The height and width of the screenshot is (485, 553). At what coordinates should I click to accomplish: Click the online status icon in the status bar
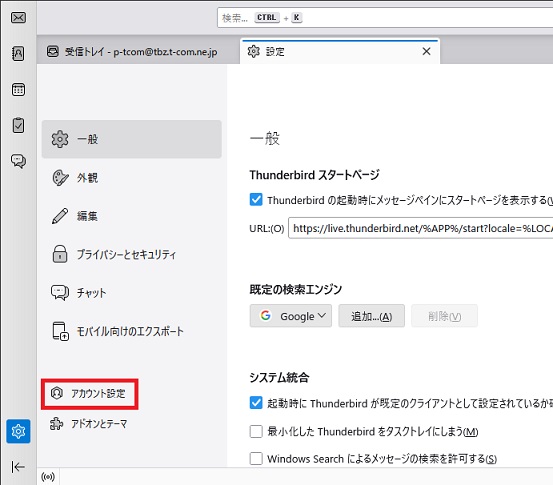(48, 477)
